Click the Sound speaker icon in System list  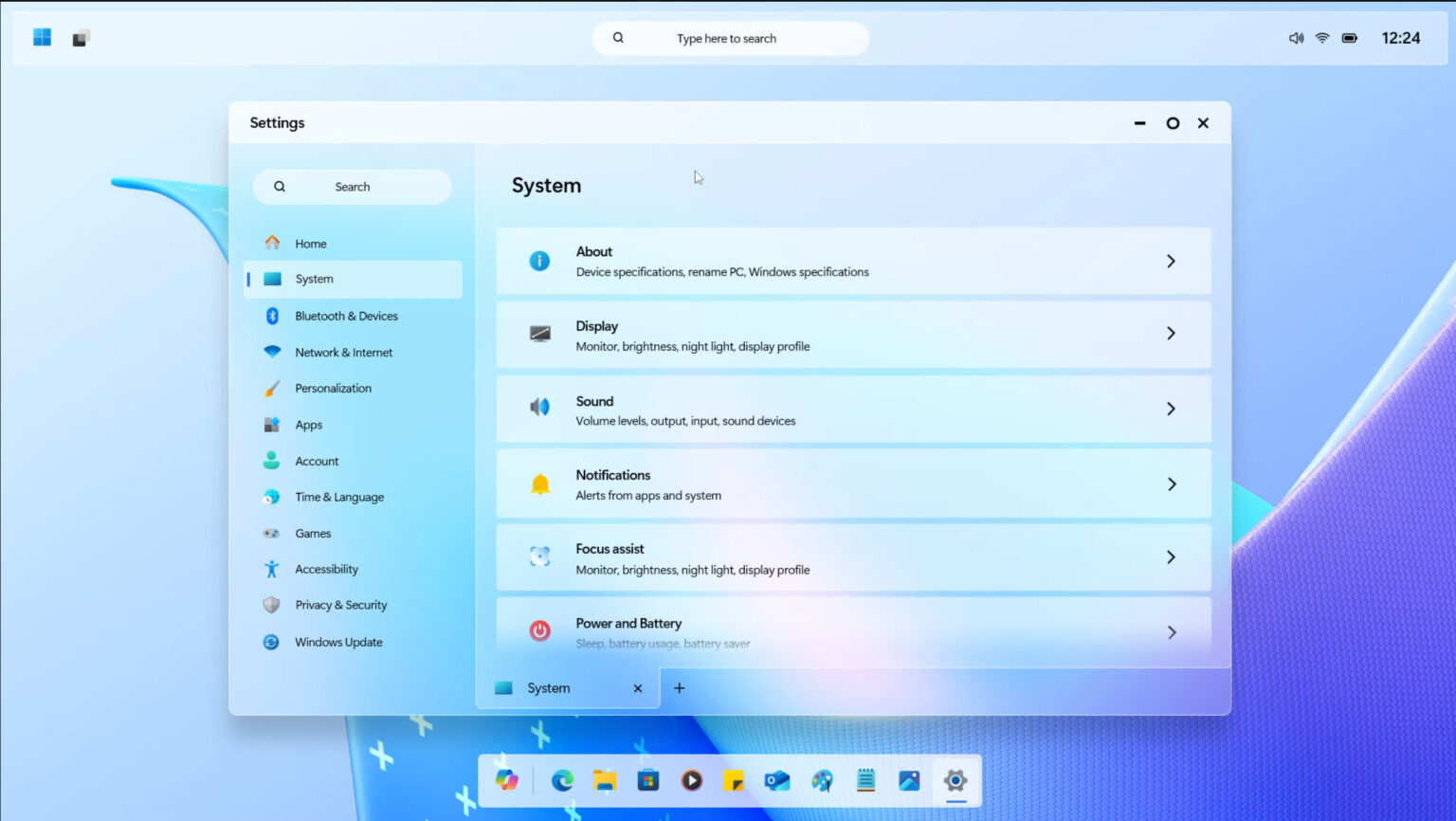pos(539,407)
